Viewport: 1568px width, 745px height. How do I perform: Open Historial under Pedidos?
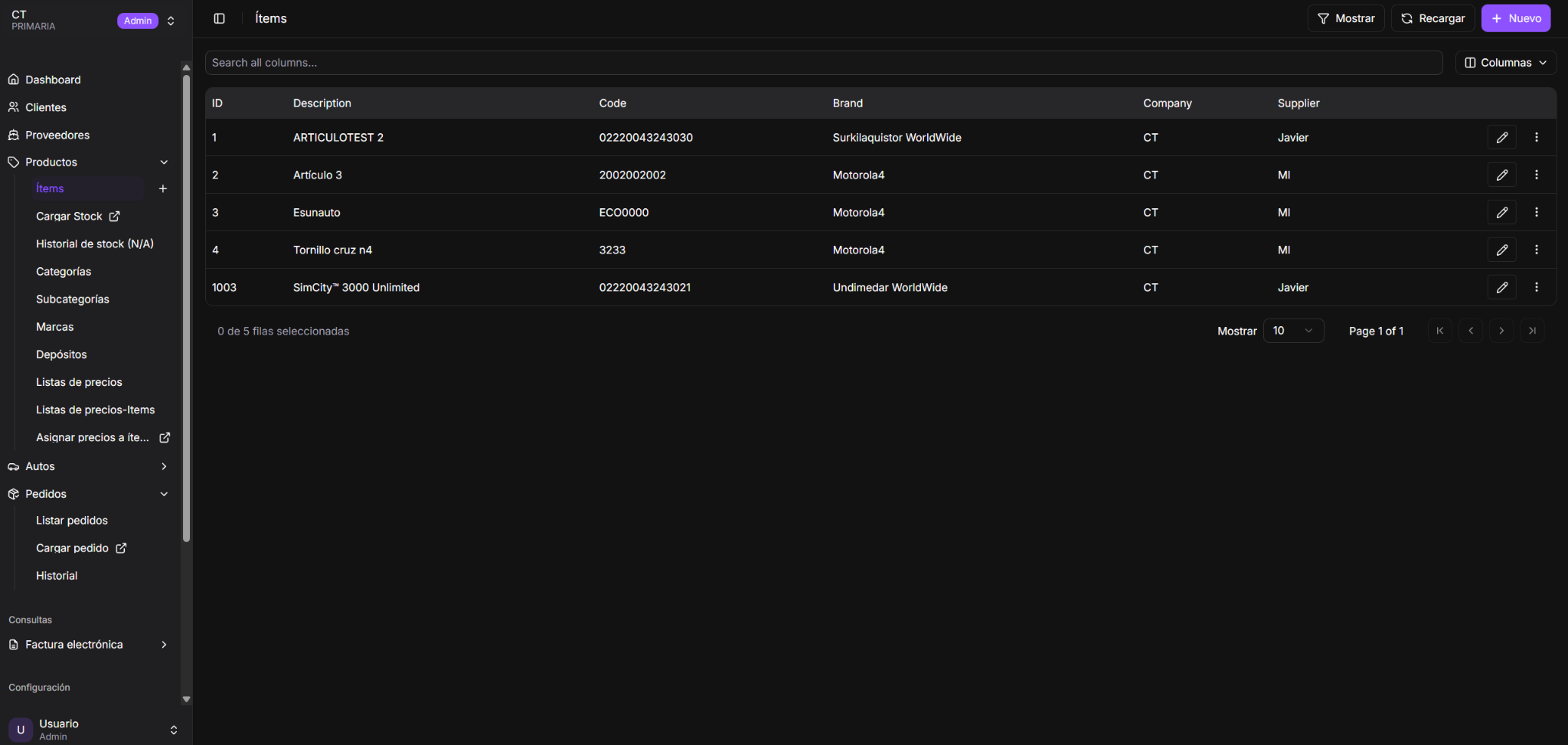coord(57,576)
